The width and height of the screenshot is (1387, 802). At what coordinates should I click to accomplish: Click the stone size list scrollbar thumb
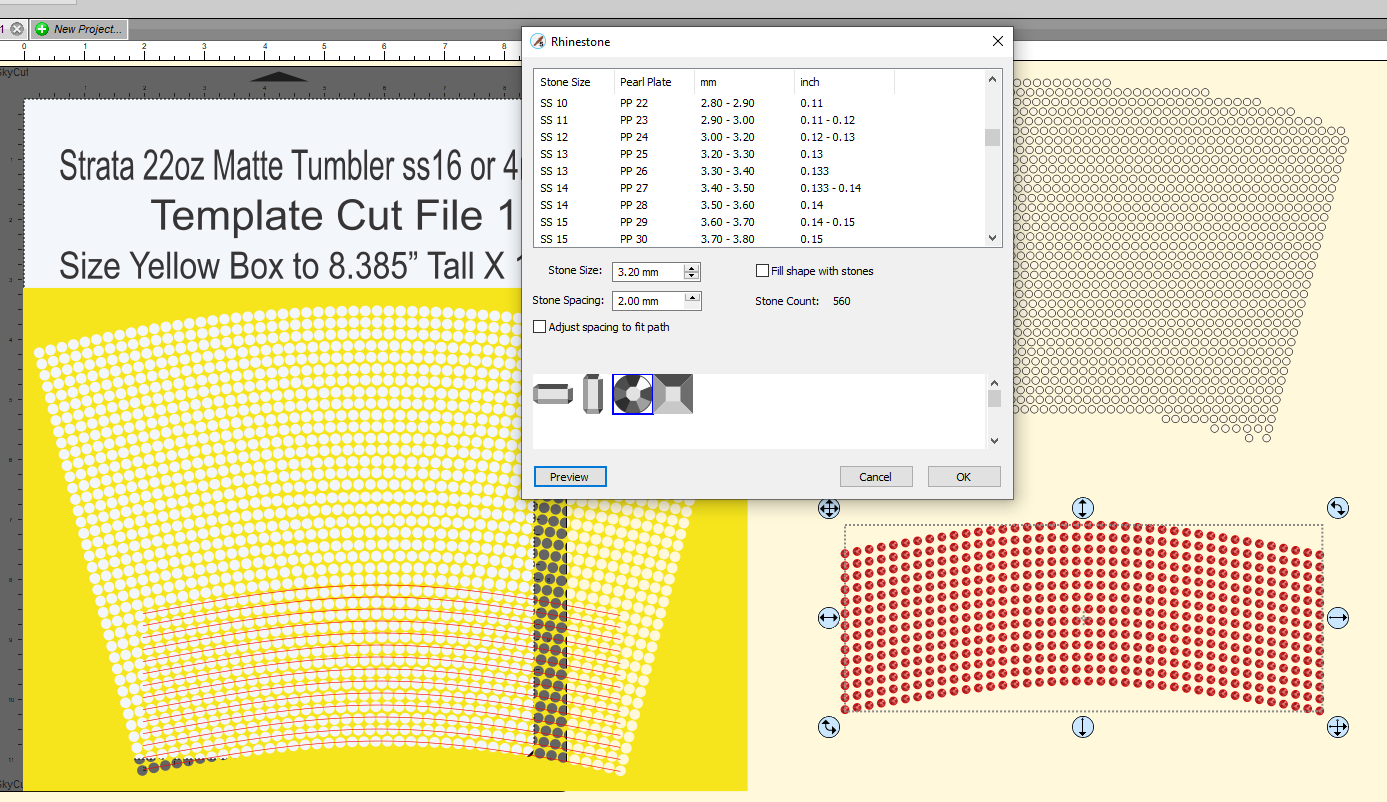click(x=992, y=138)
